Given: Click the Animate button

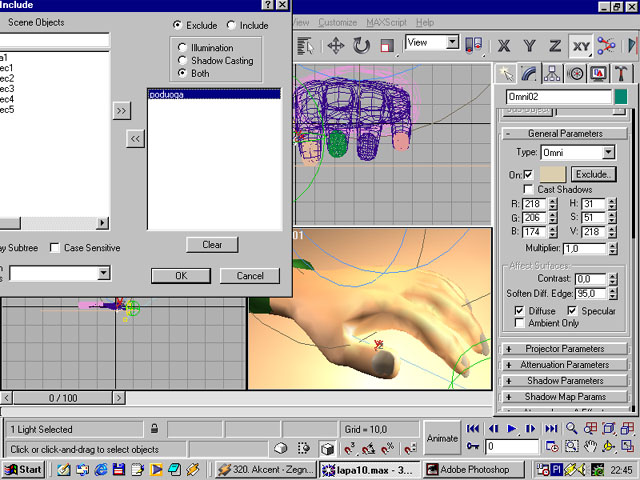Looking at the screenshot, I should pyautogui.click(x=442, y=438).
